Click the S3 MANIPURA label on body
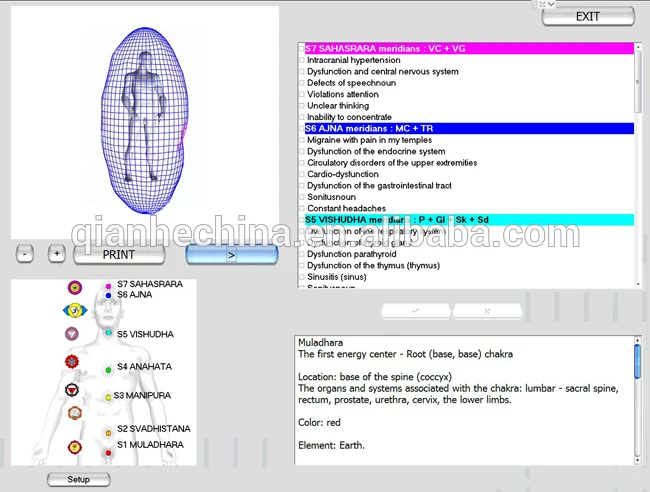 [x=142, y=395]
